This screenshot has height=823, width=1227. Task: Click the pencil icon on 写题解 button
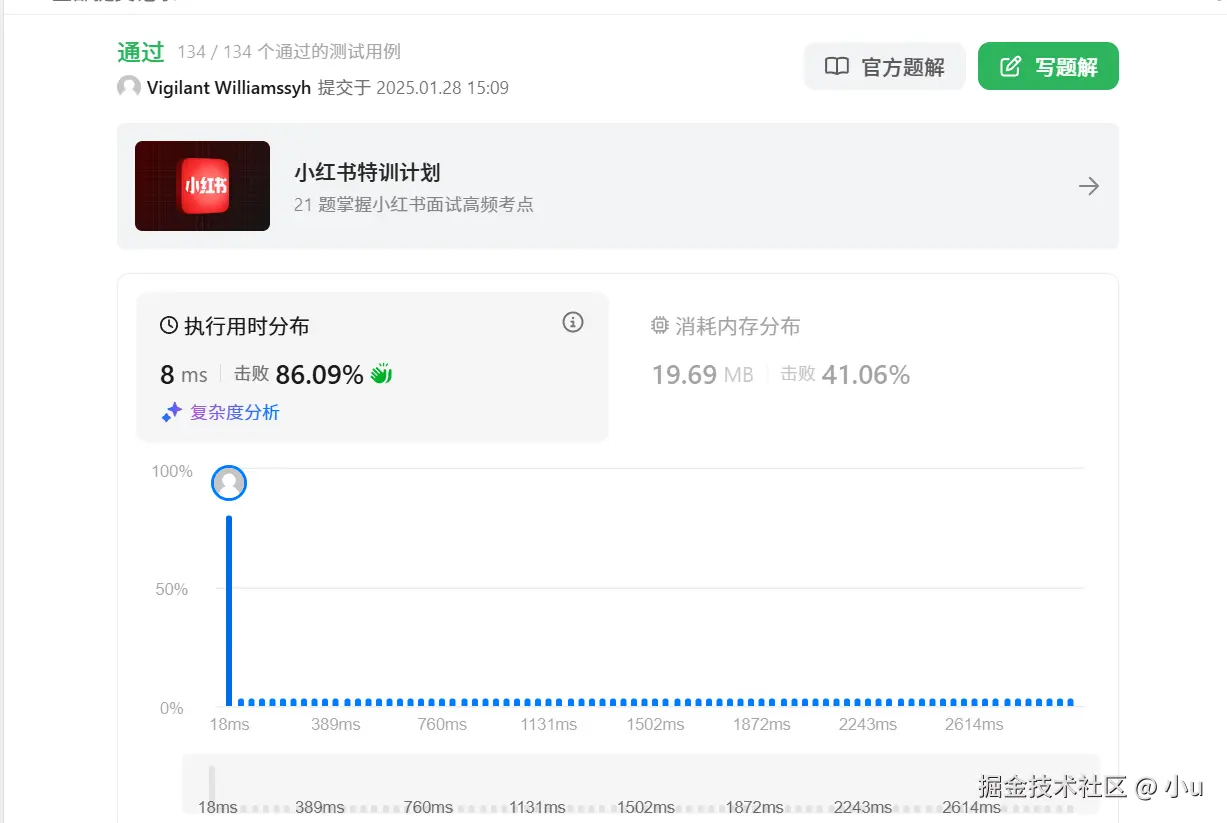[1011, 66]
